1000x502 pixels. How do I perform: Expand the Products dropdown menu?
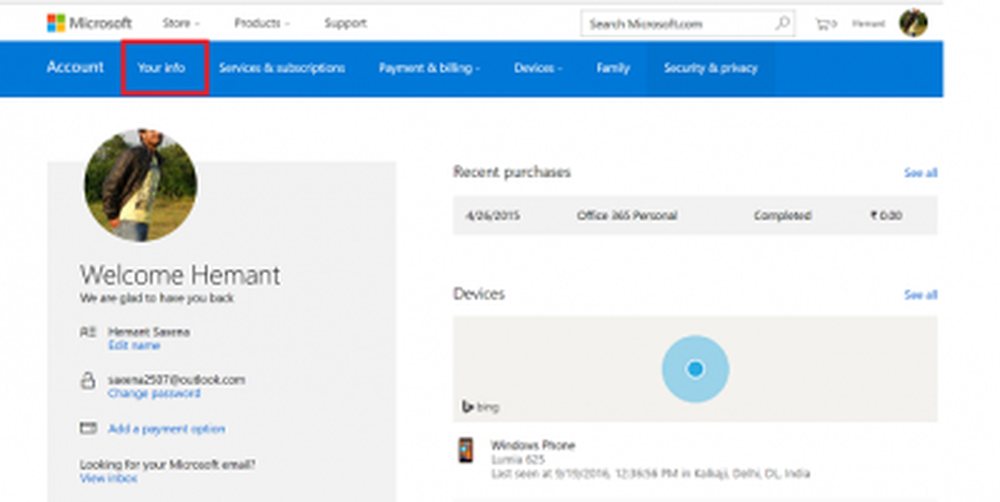pyautogui.click(x=261, y=24)
